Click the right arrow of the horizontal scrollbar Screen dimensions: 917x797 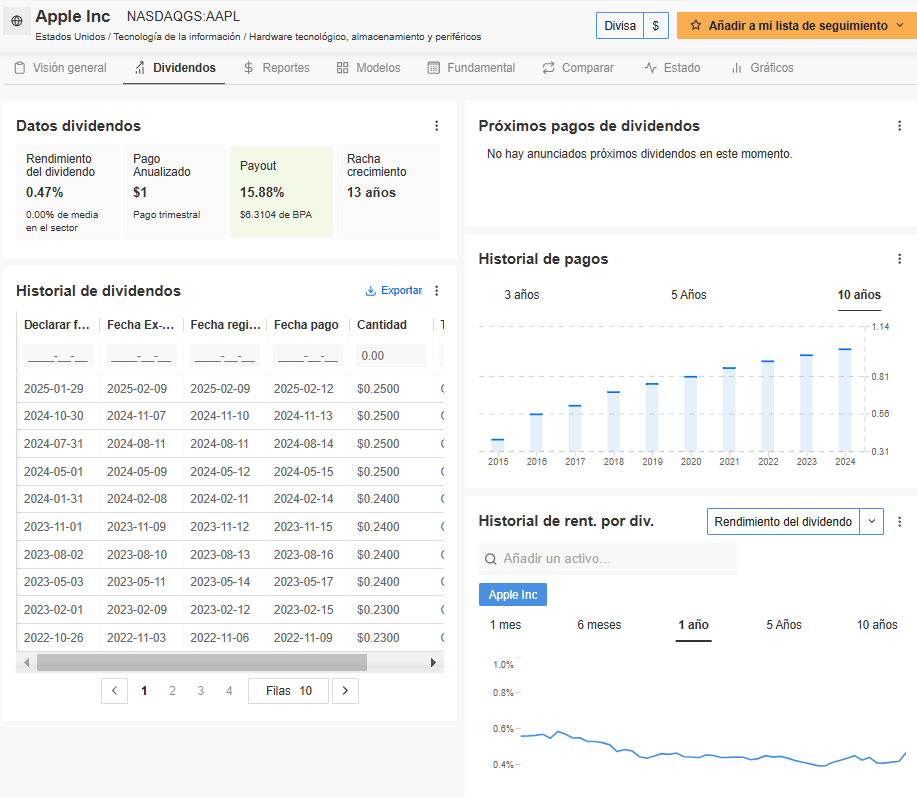pyautogui.click(x=433, y=663)
